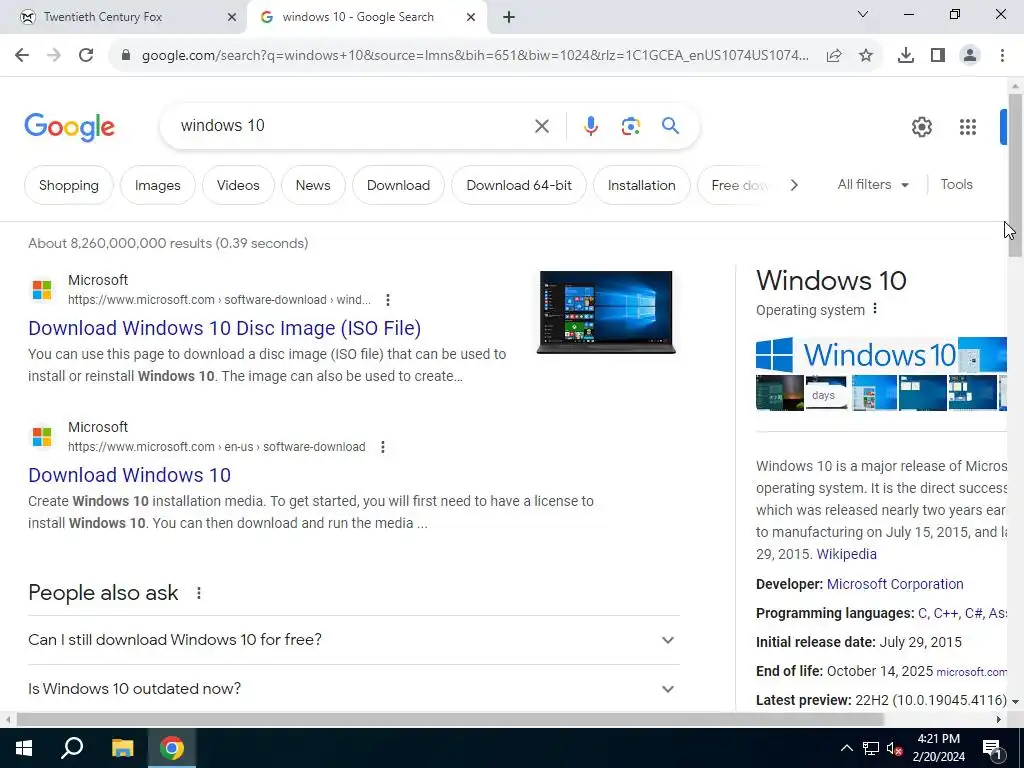1024x768 pixels.
Task: Share this page from the address bar
Action: pos(834,56)
